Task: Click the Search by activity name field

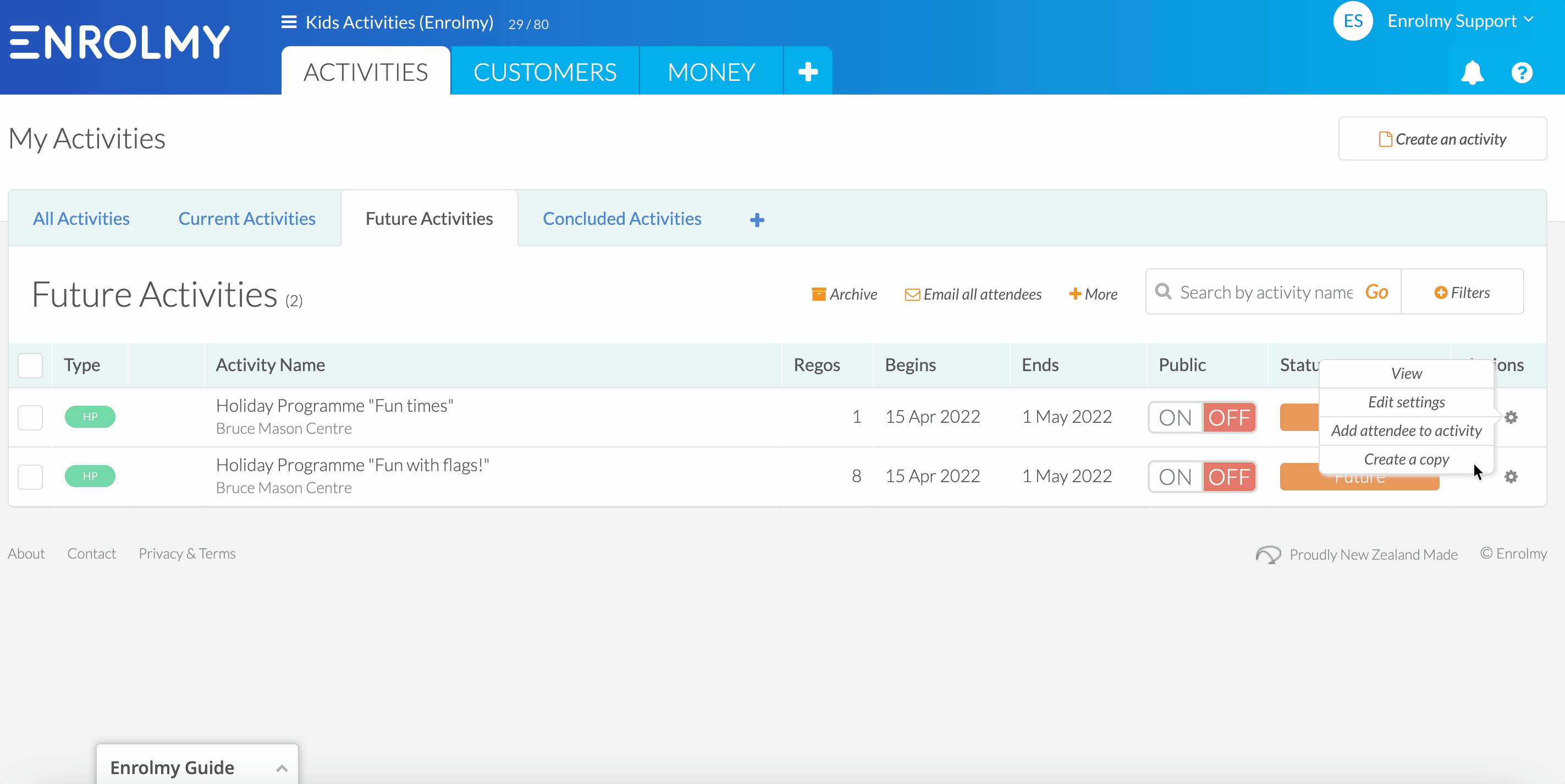Action: [x=1266, y=292]
